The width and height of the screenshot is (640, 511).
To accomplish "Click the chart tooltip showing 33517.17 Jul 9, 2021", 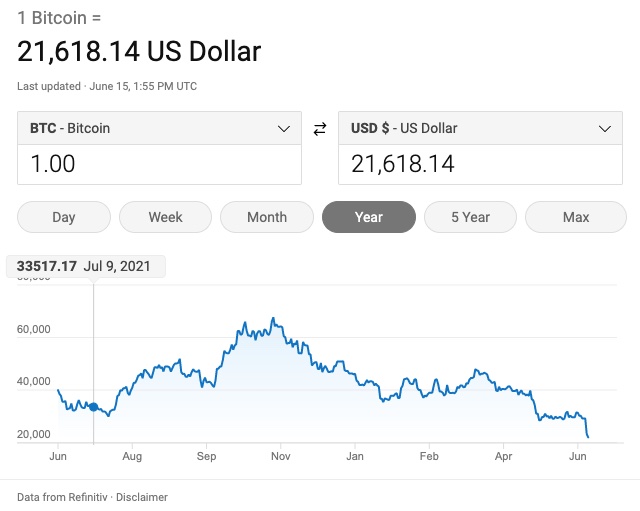I will pyautogui.click(x=86, y=267).
